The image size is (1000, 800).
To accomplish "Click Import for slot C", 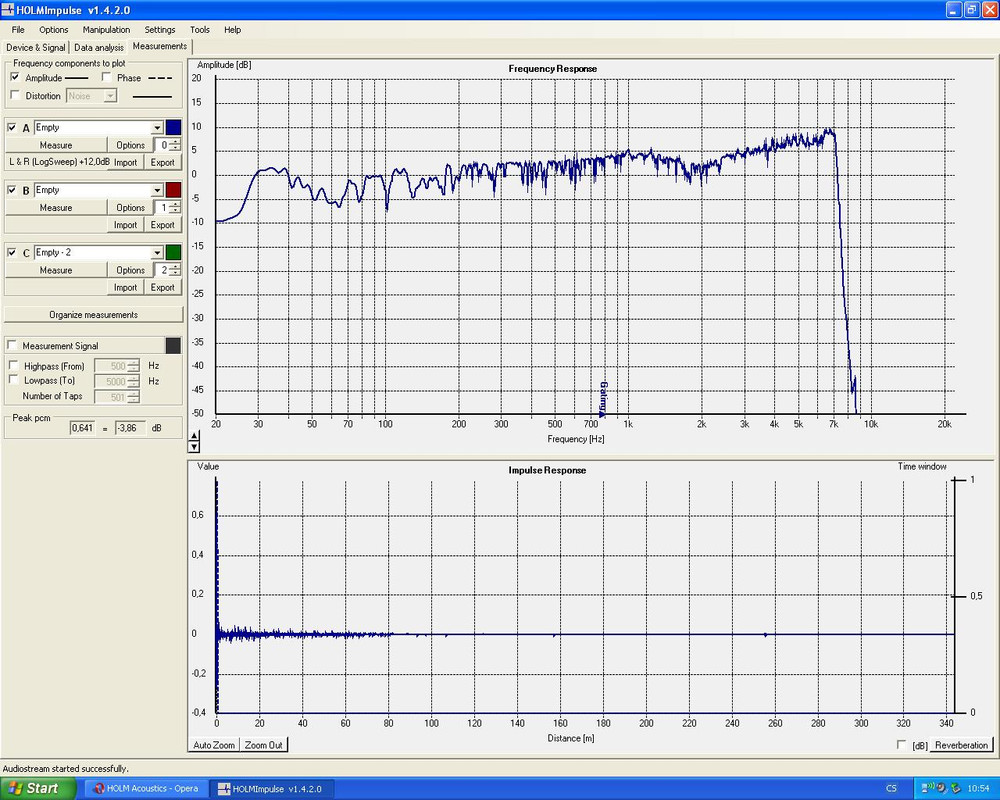I will tap(125, 287).
